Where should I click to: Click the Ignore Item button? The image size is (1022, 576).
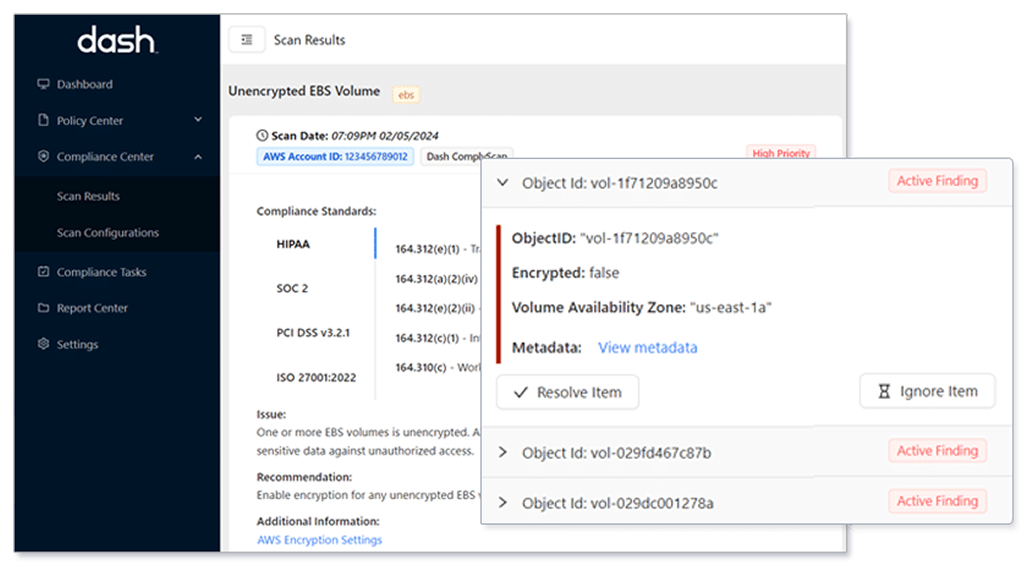click(x=927, y=391)
